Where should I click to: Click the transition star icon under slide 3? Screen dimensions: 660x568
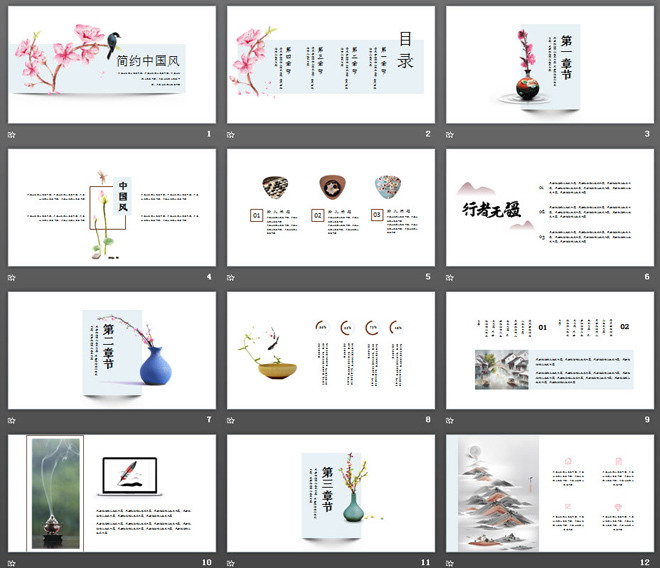tap(450, 134)
